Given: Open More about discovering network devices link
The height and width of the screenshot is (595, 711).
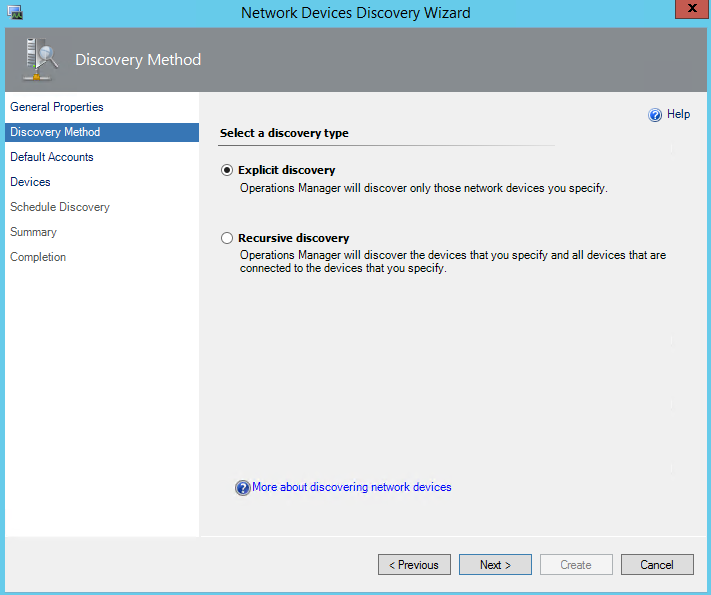Looking at the screenshot, I should (x=352, y=487).
